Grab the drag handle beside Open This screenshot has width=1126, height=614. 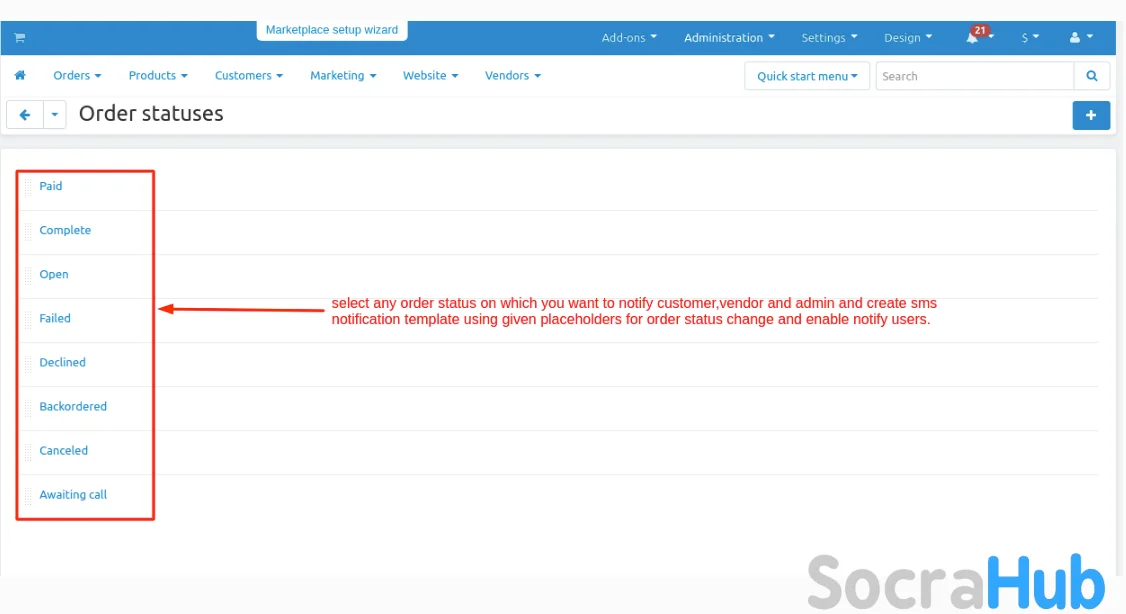[29, 275]
